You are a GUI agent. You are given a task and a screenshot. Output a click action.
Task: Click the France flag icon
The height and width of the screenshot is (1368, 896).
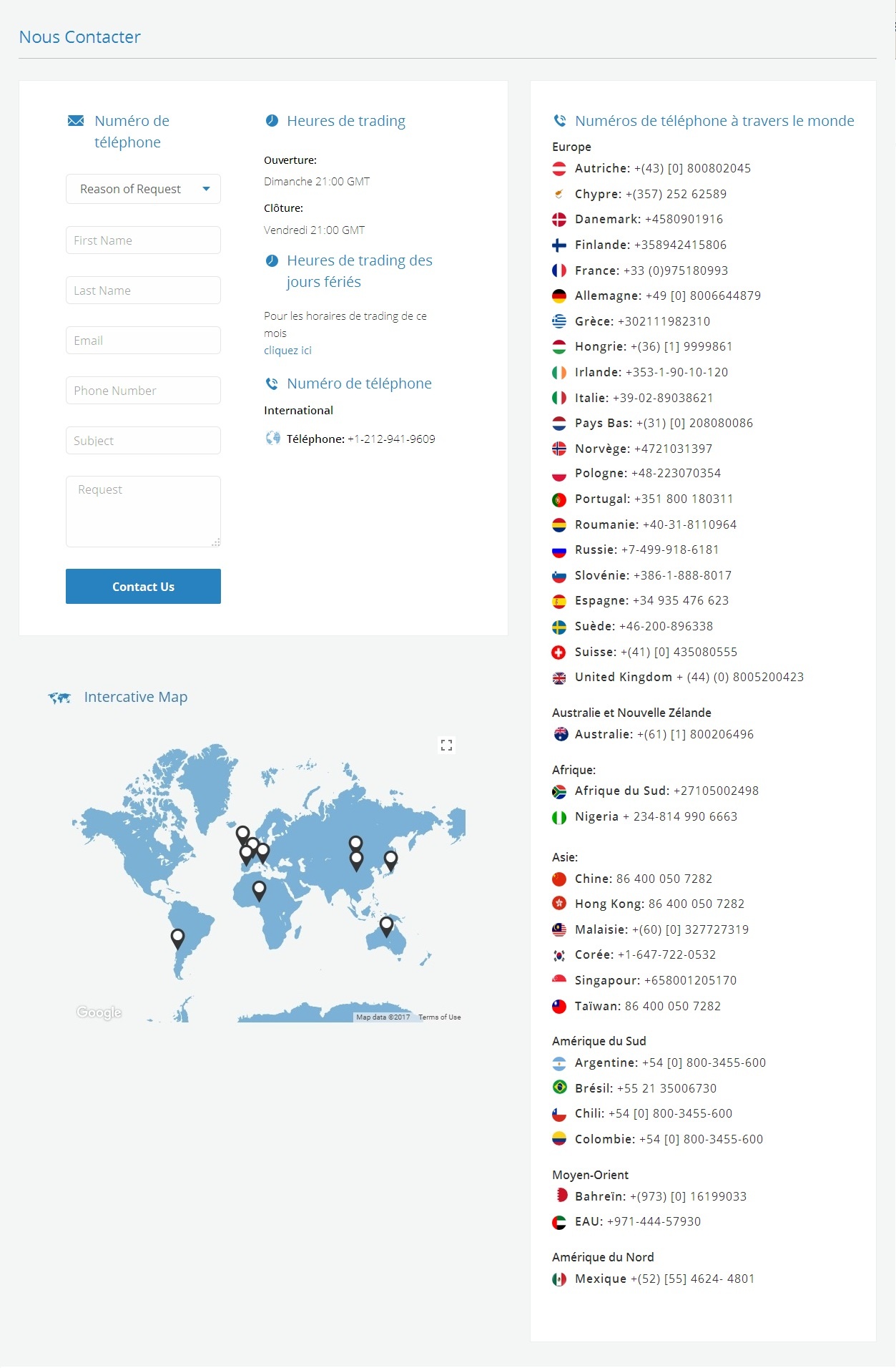[559, 270]
